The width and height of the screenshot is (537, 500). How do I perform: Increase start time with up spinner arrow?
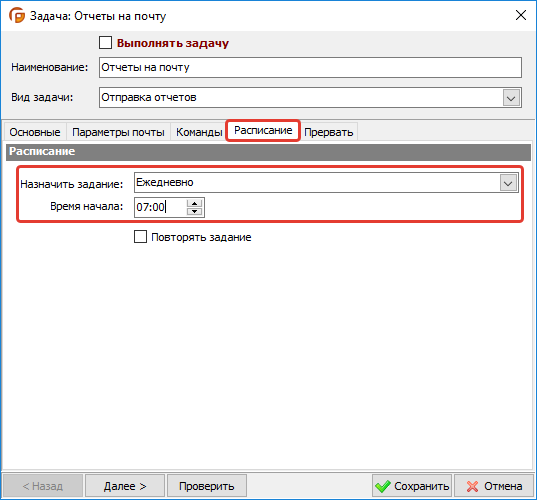(x=195, y=203)
